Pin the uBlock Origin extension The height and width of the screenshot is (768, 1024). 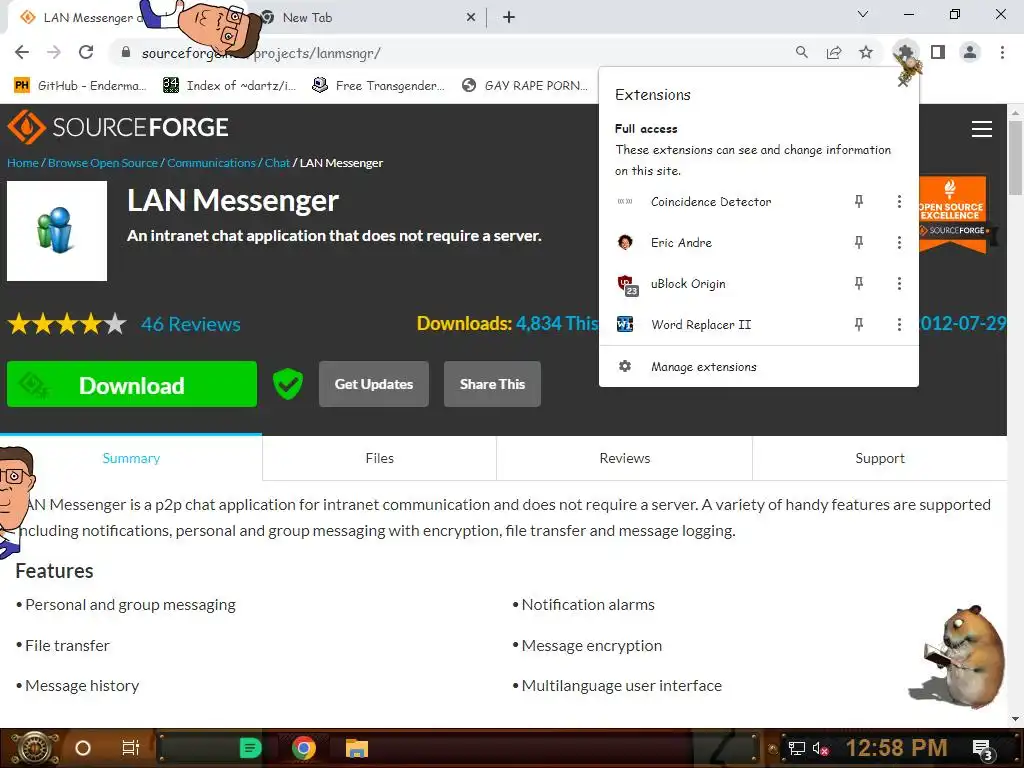(x=859, y=283)
